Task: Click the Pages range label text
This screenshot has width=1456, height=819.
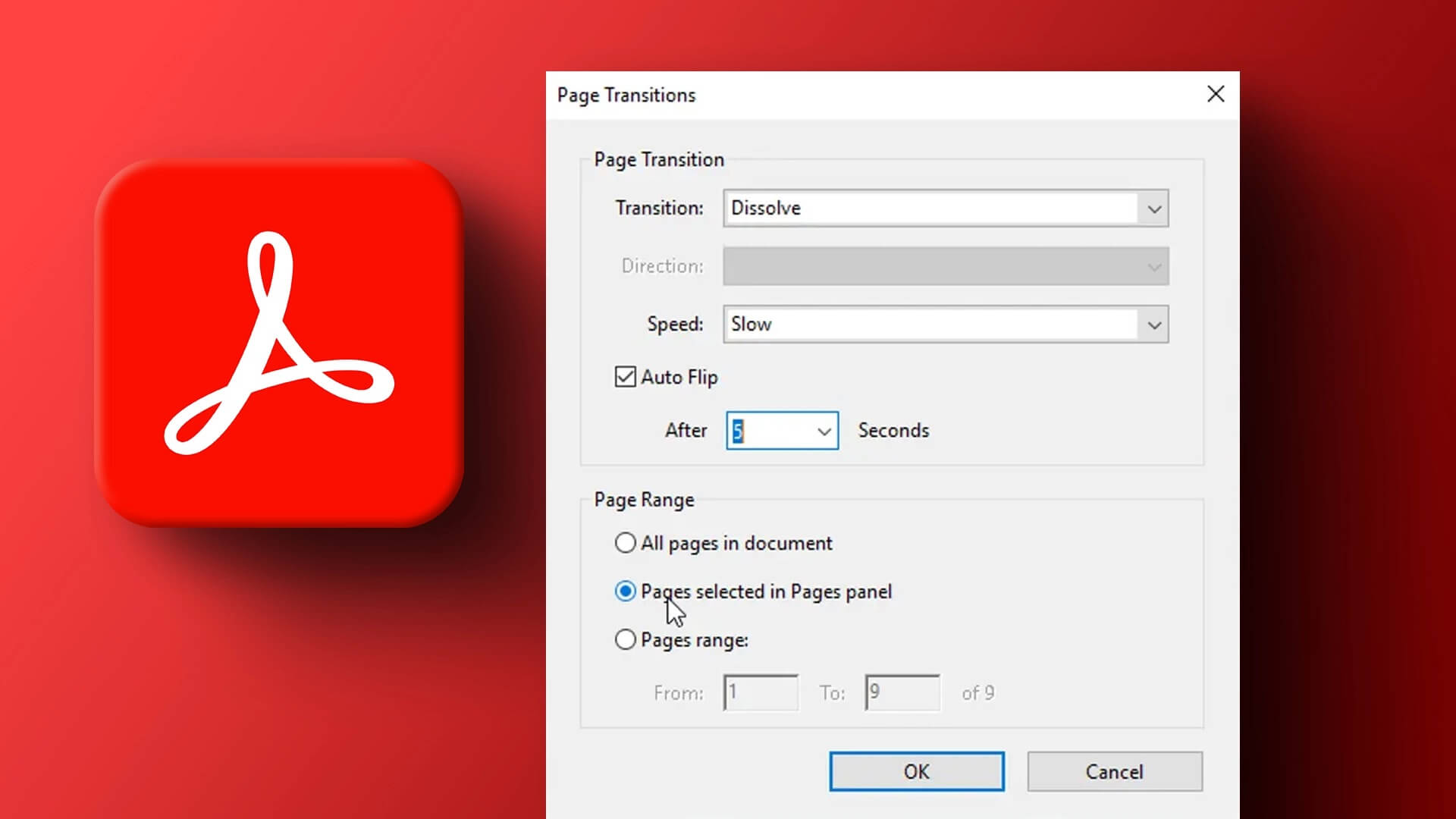Action: coord(694,640)
